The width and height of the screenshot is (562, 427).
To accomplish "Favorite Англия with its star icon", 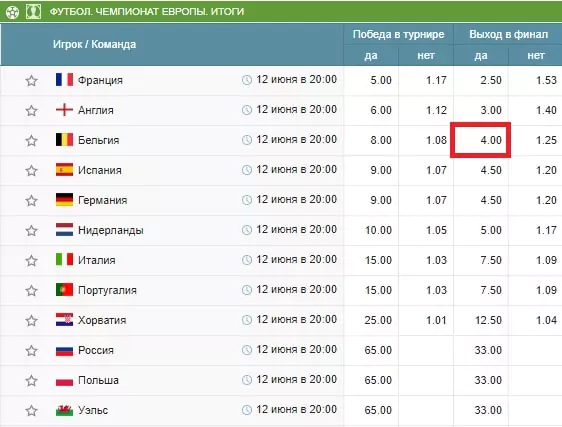I will [x=32, y=110].
